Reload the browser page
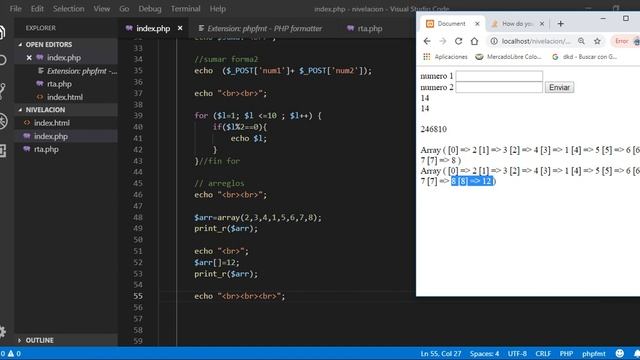This screenshot has width=640, height=360. point(458,41)
